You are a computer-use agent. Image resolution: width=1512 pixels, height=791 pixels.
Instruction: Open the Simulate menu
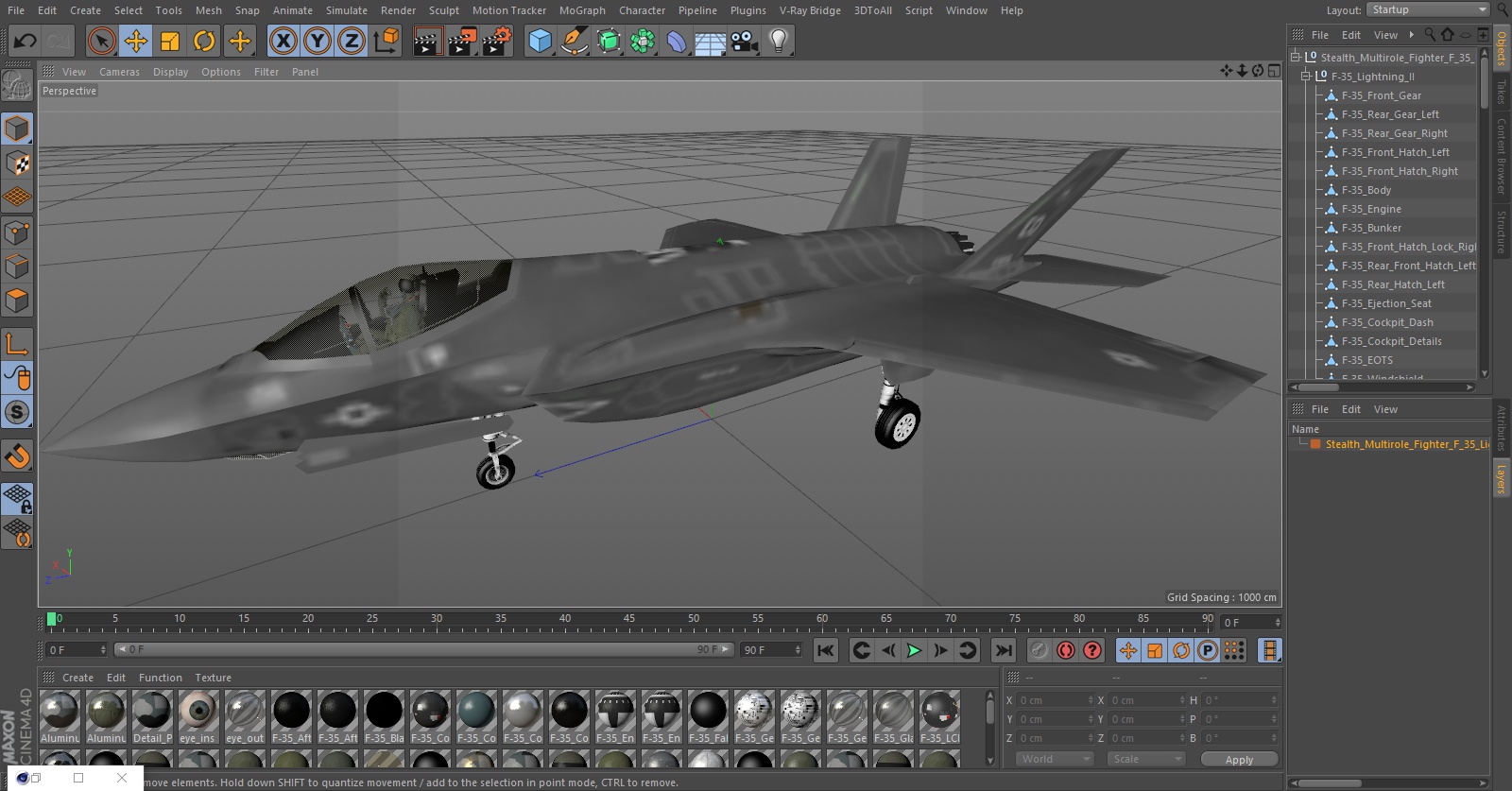click(x=347, y=10)
